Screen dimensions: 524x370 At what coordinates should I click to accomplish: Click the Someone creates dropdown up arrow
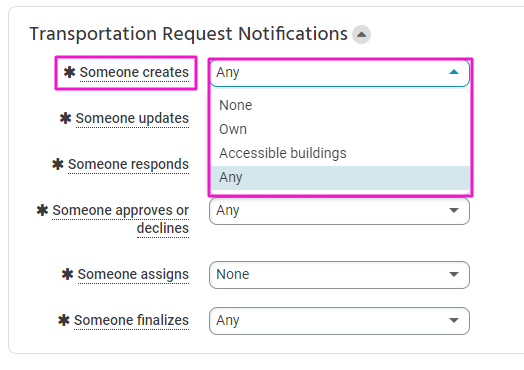point(453,72)
